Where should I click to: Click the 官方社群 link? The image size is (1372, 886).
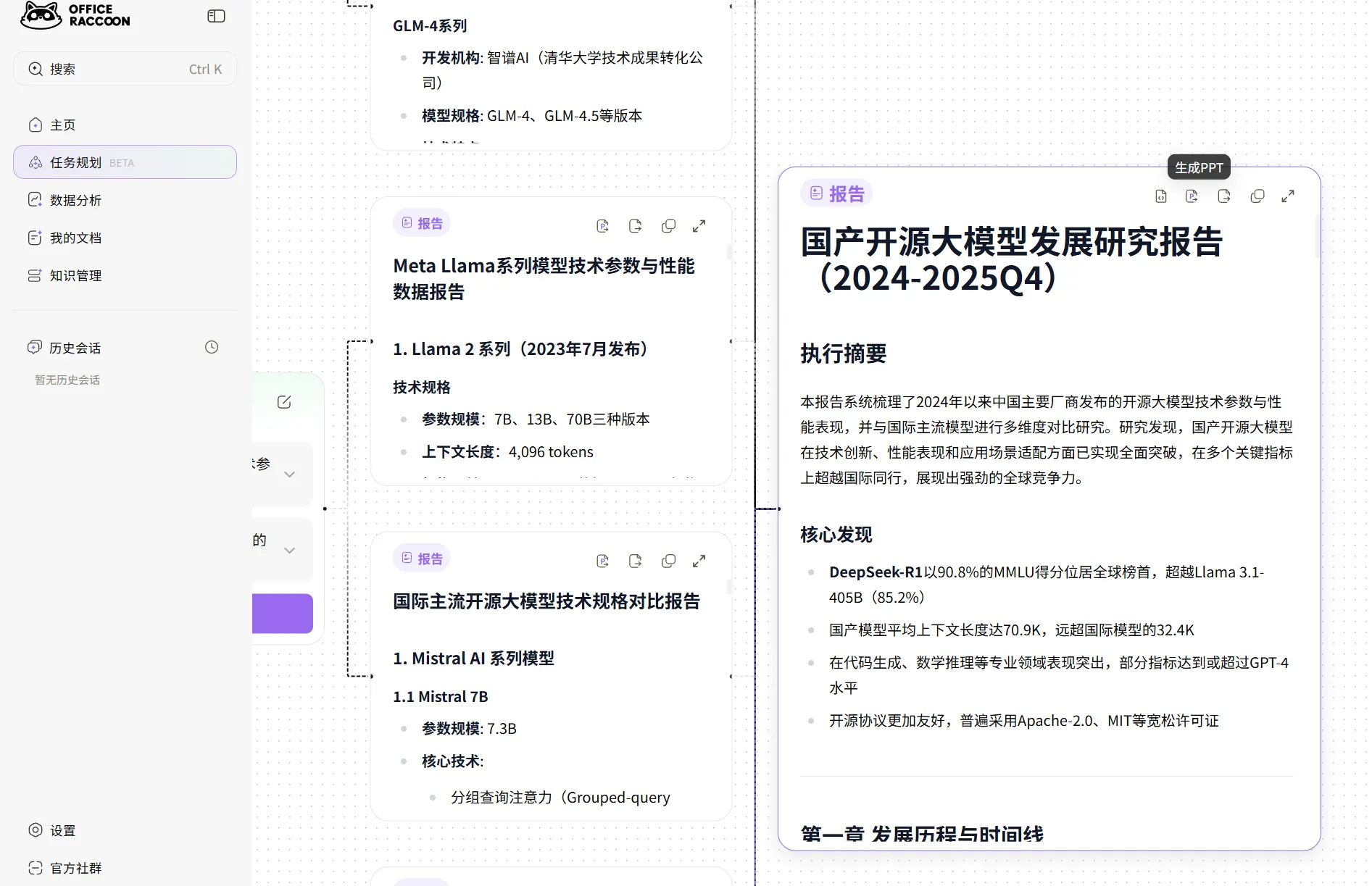[75, 868]
